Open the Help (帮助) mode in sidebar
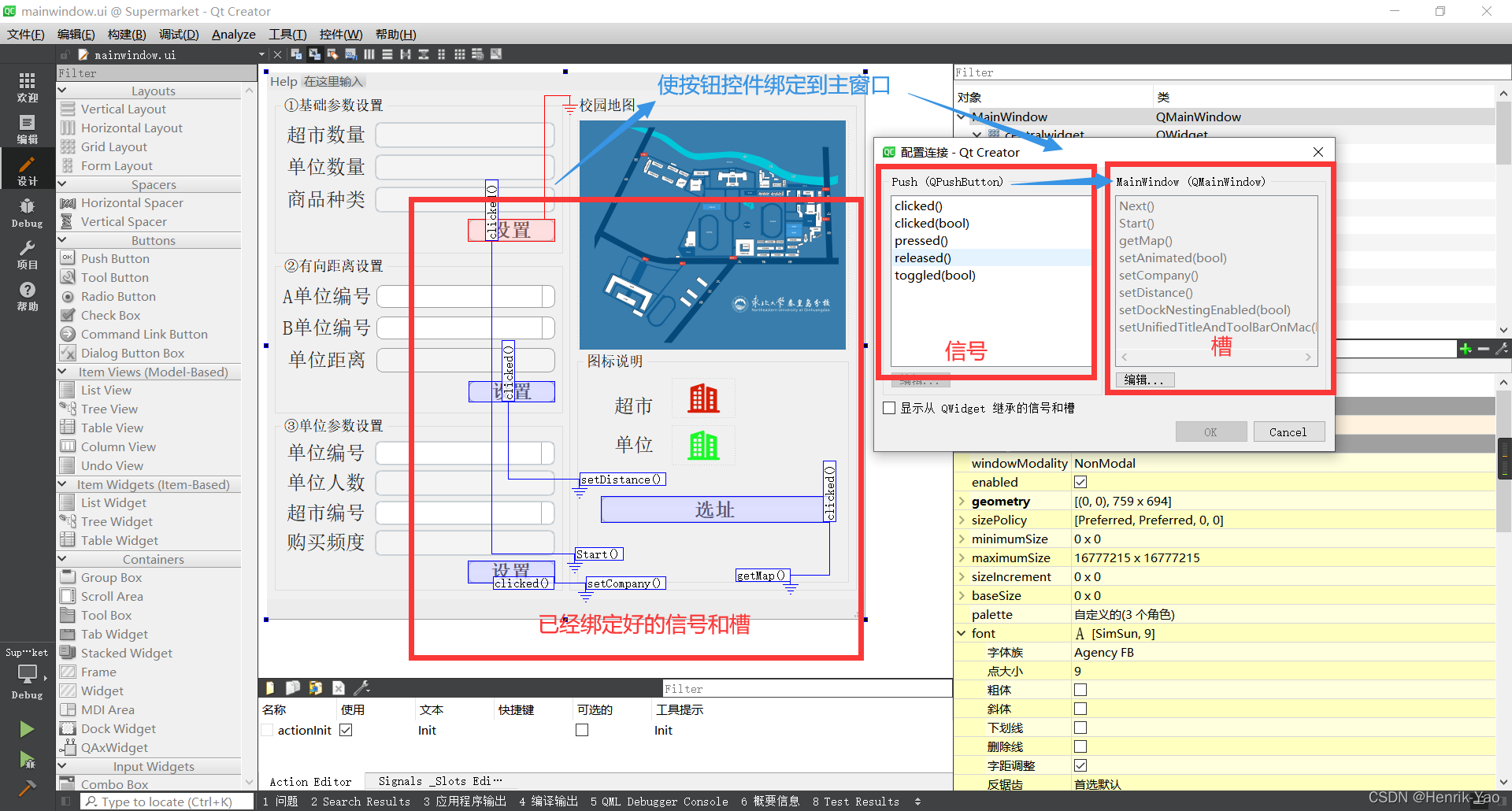1512x811 pixels. (27, 296)
